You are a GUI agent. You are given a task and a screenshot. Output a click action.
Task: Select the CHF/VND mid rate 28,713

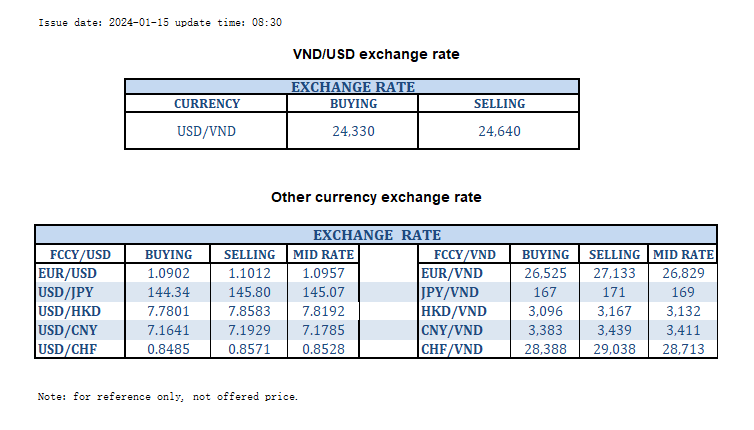click(x=683, y=348)
